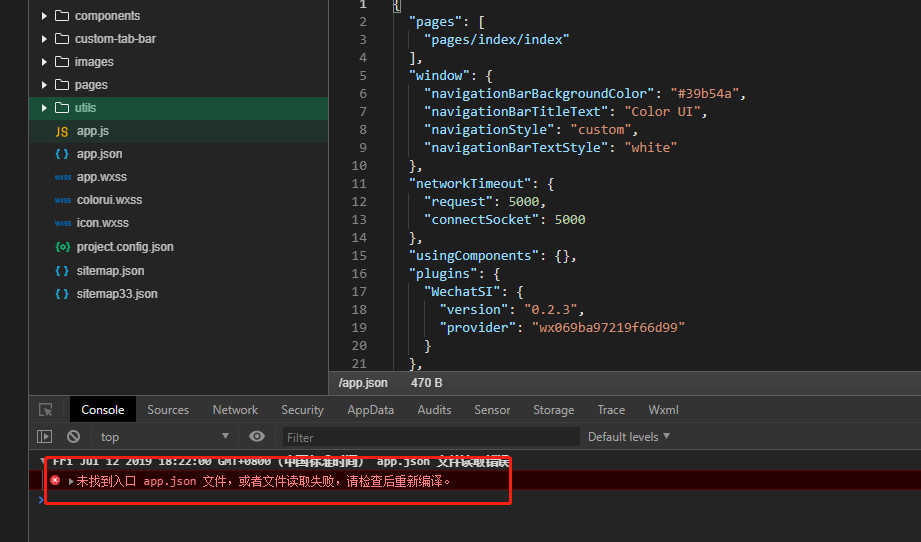
Task: Open the custom-tab-bar folder
Action: coord(115,39)
